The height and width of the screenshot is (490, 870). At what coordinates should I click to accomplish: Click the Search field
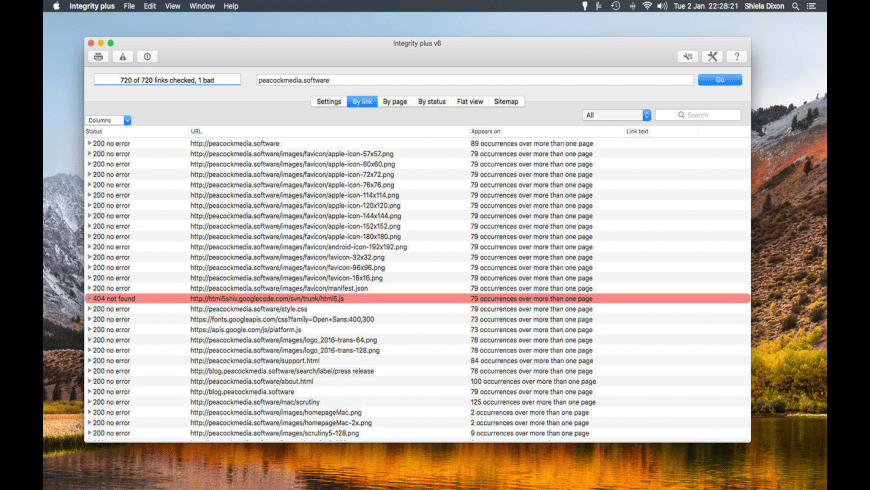pyautogui.click(x=698, y=115)
